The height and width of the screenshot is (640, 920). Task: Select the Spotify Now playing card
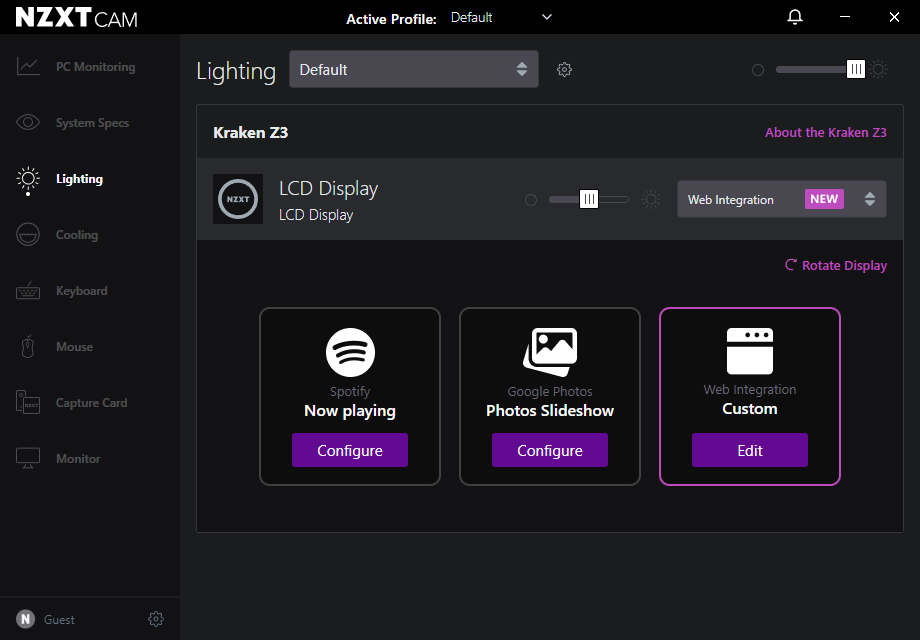pos(350,397)
